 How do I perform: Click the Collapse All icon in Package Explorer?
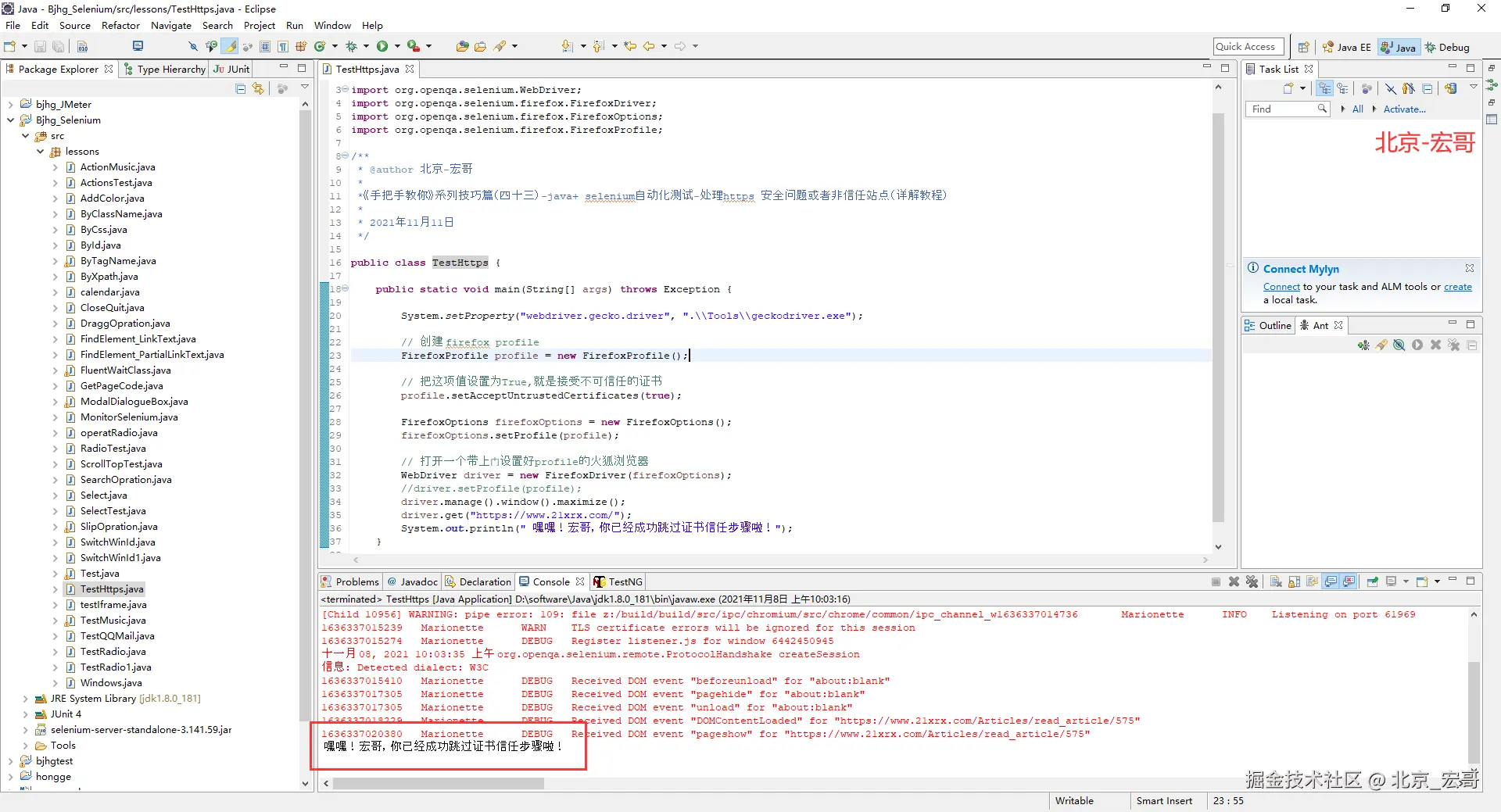[x=241, y=88]
